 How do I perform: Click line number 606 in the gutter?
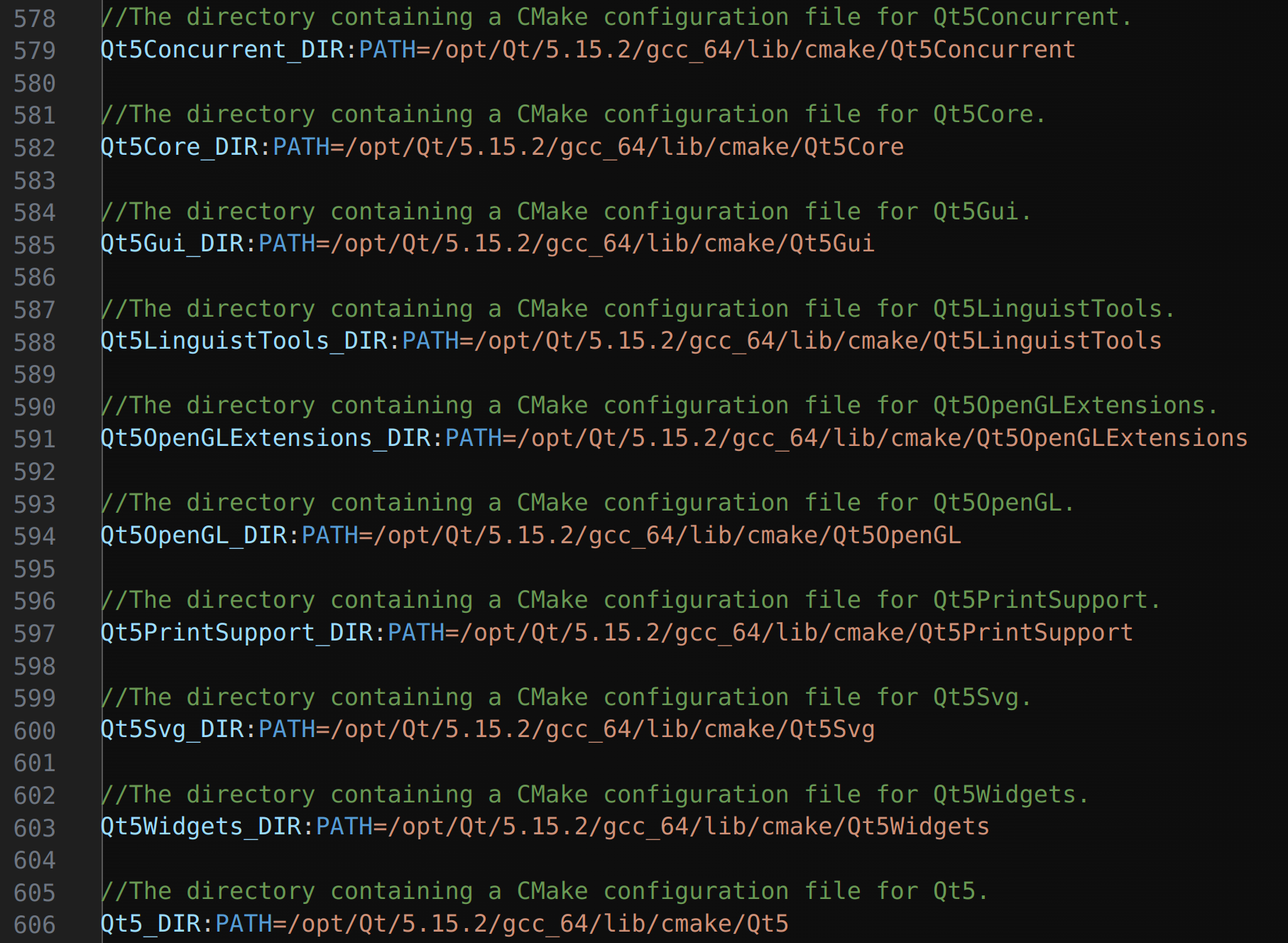[34, 925]
